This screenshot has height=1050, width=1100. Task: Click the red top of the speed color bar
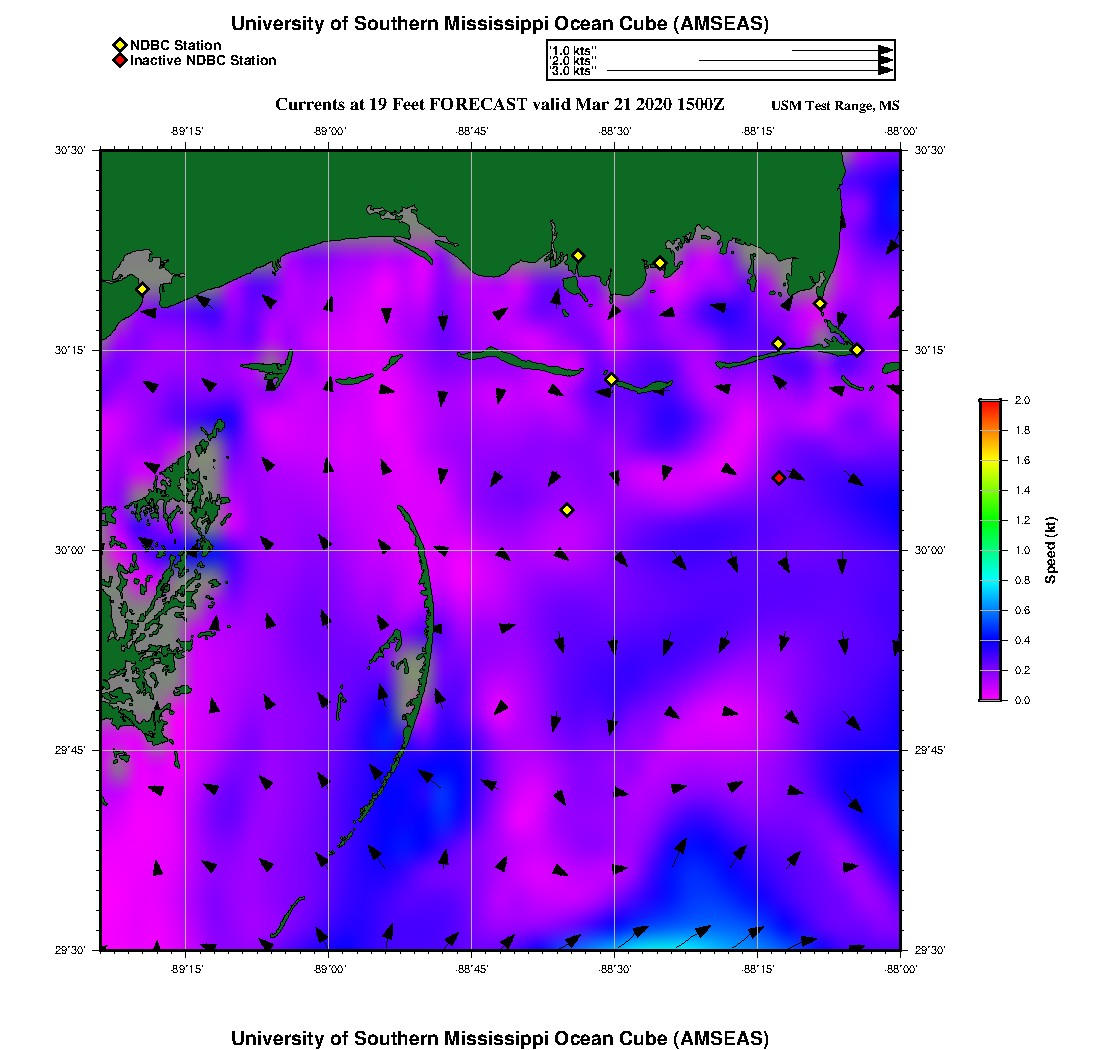pos(990,404)
